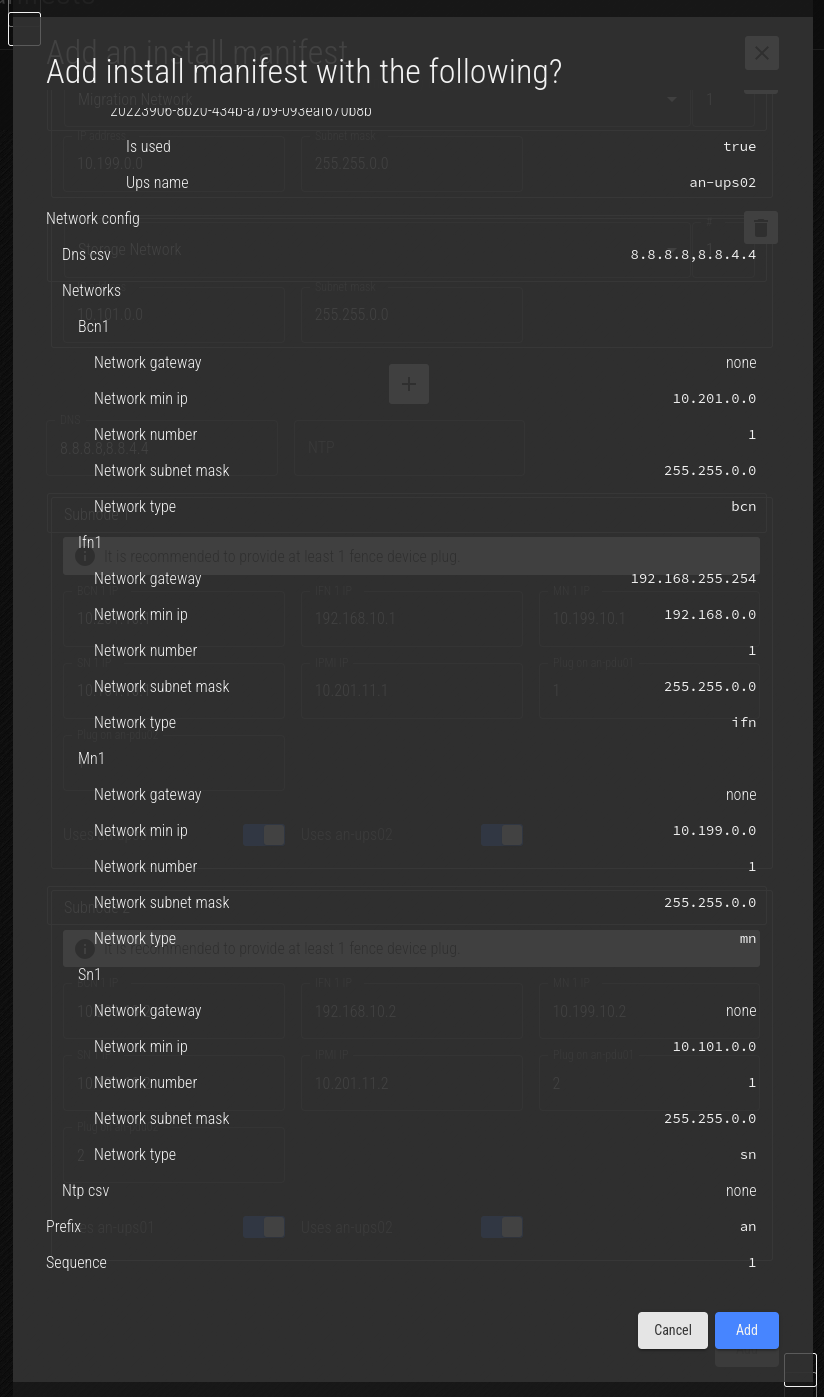The height and width of the screenshot is (1397, 824).
Task: Toggle Uses an-ups01 switch under Subnode 1
Action: click(264, 834)
